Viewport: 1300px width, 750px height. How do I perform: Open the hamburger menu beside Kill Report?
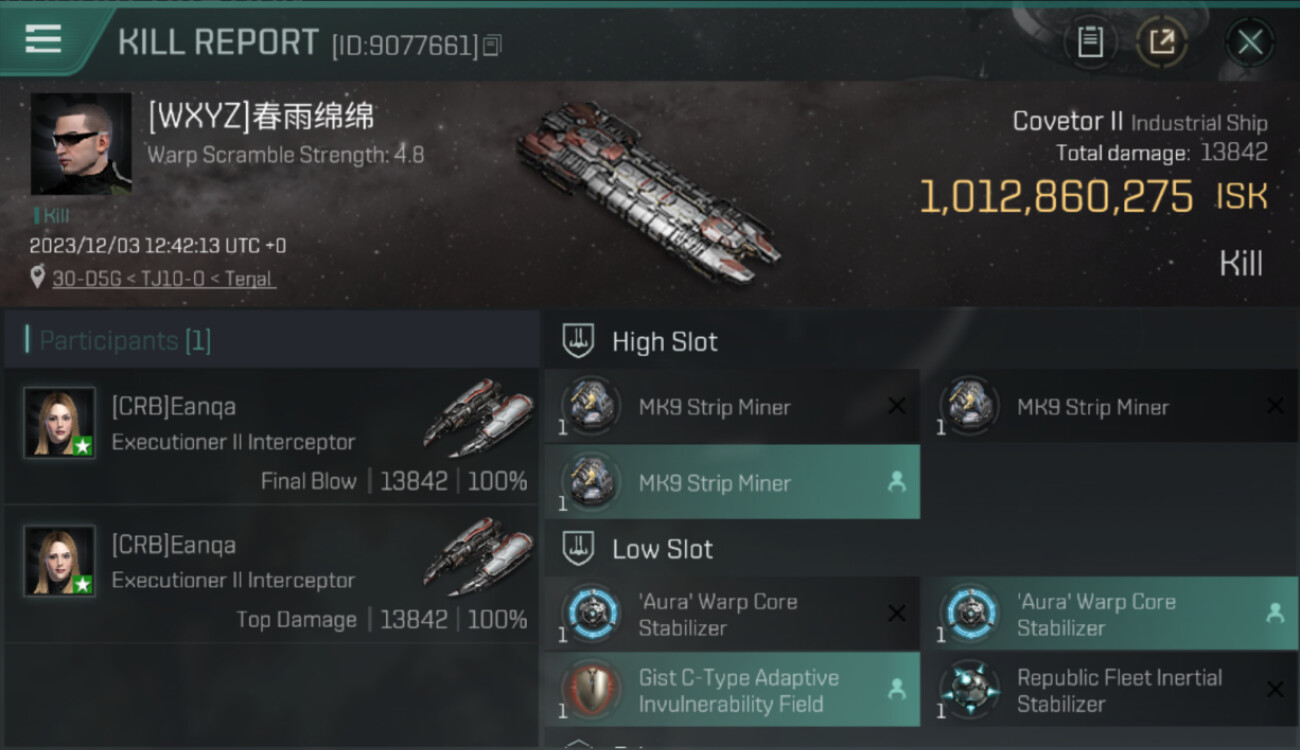43,39
